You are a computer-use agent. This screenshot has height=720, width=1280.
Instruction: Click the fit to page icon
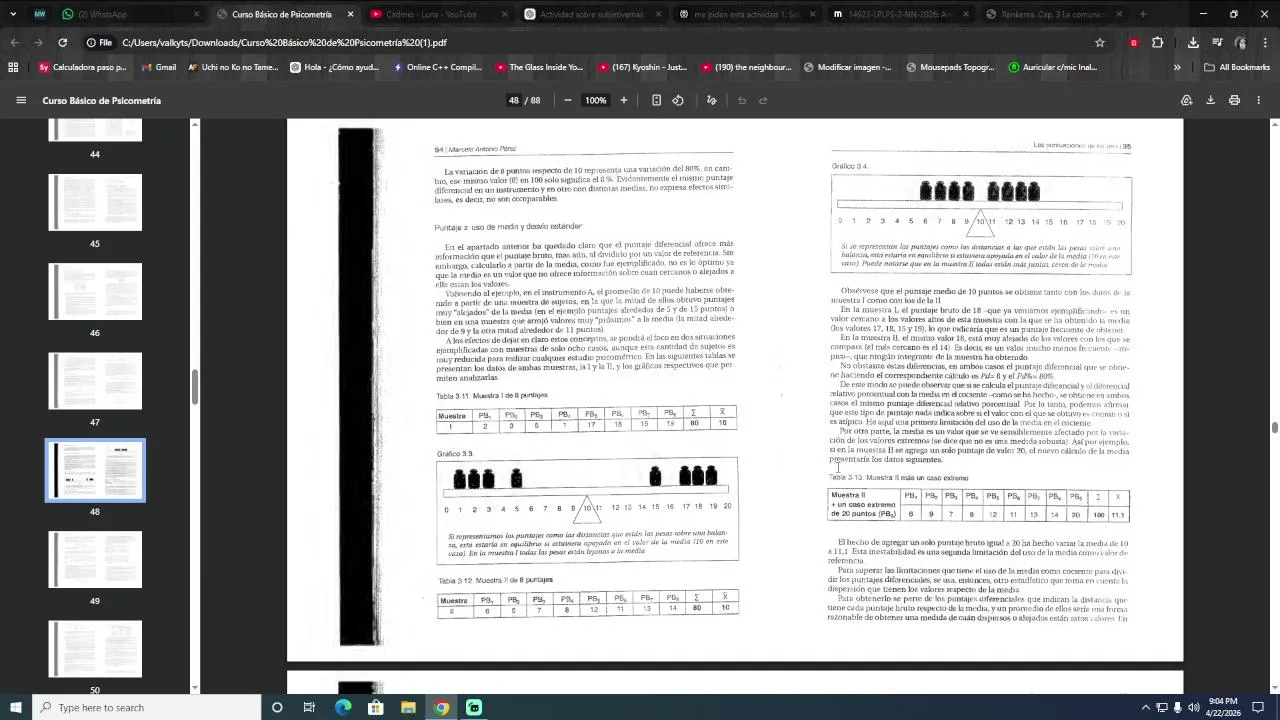(x=656, y=100)
